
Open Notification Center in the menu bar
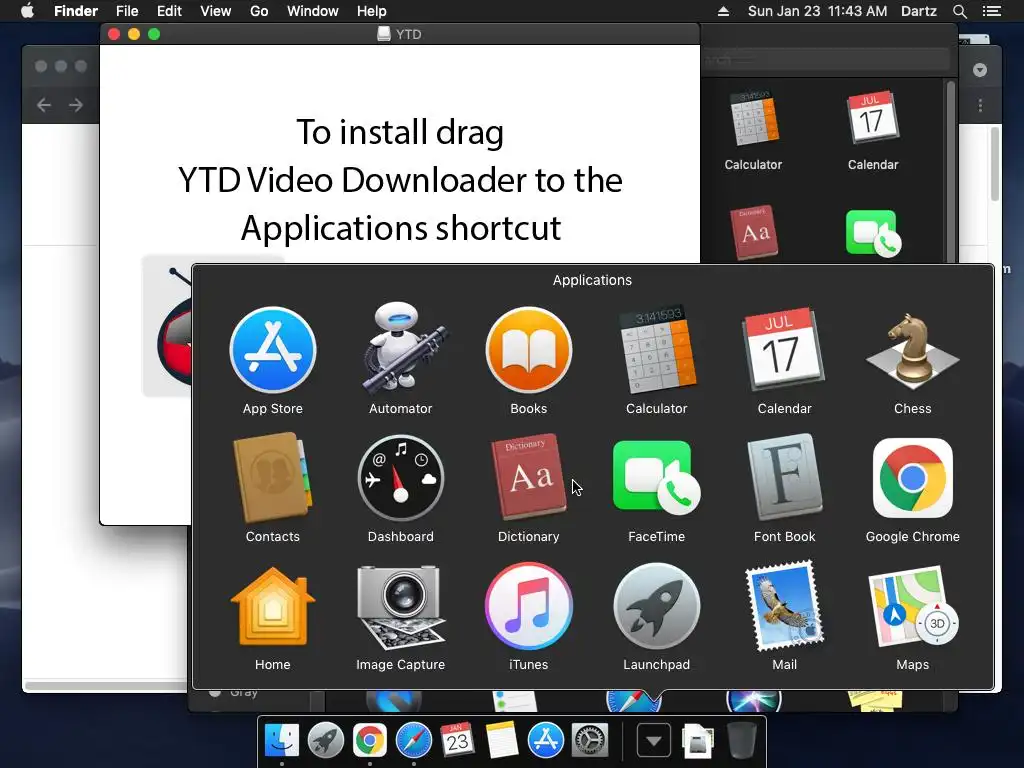tap(992, 11)
